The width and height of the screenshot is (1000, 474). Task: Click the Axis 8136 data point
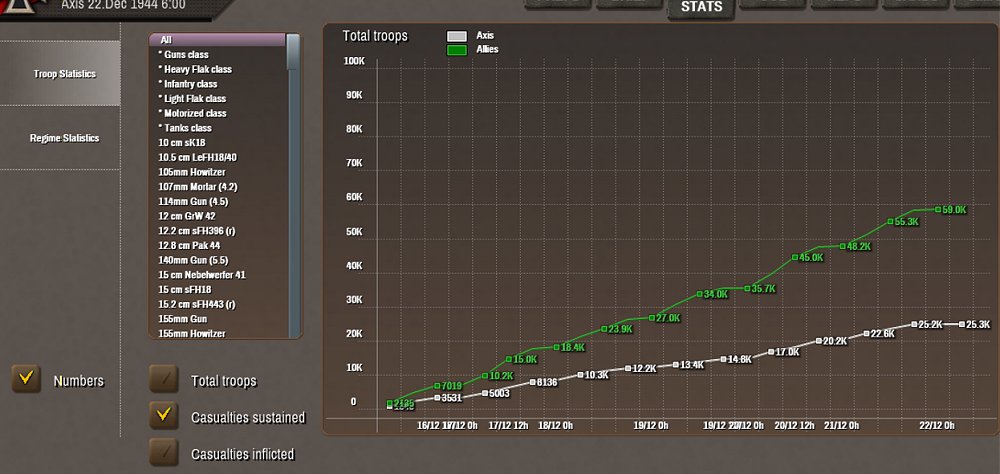click(533, 382)
